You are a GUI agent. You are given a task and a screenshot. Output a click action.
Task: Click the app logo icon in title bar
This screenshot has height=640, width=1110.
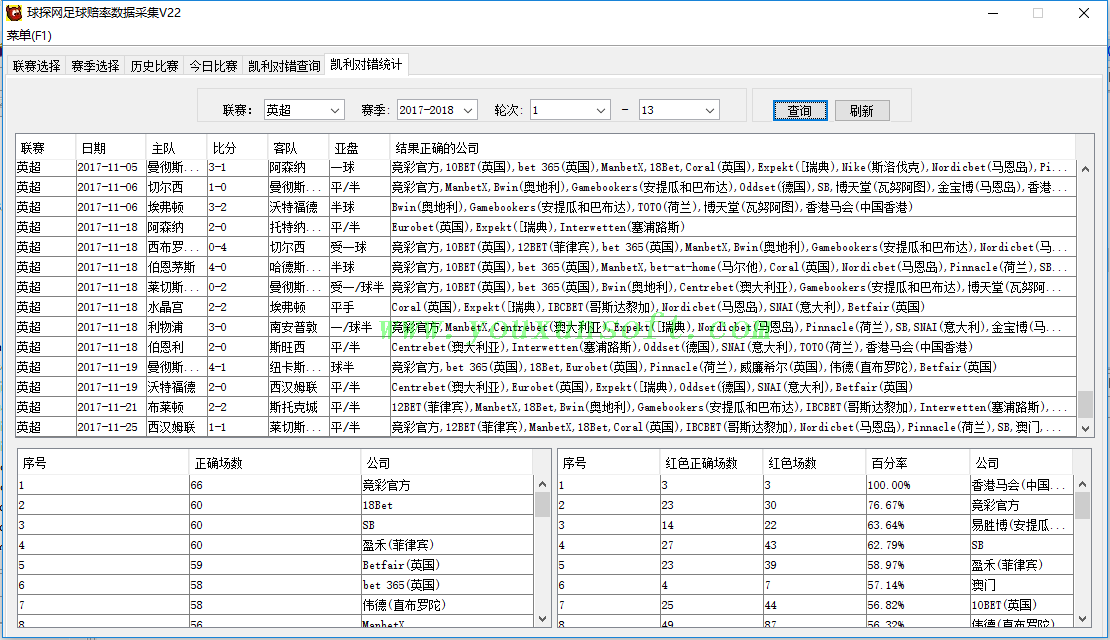[13, 12]
